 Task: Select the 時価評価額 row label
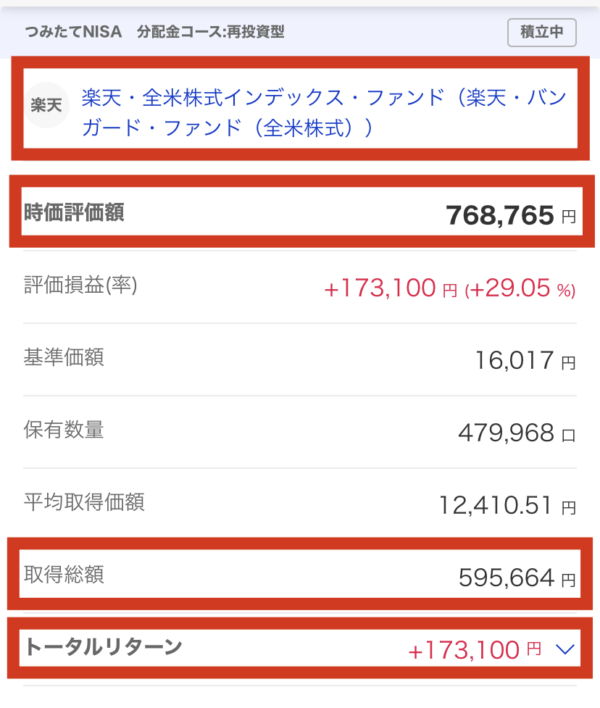tap(74, 212)
